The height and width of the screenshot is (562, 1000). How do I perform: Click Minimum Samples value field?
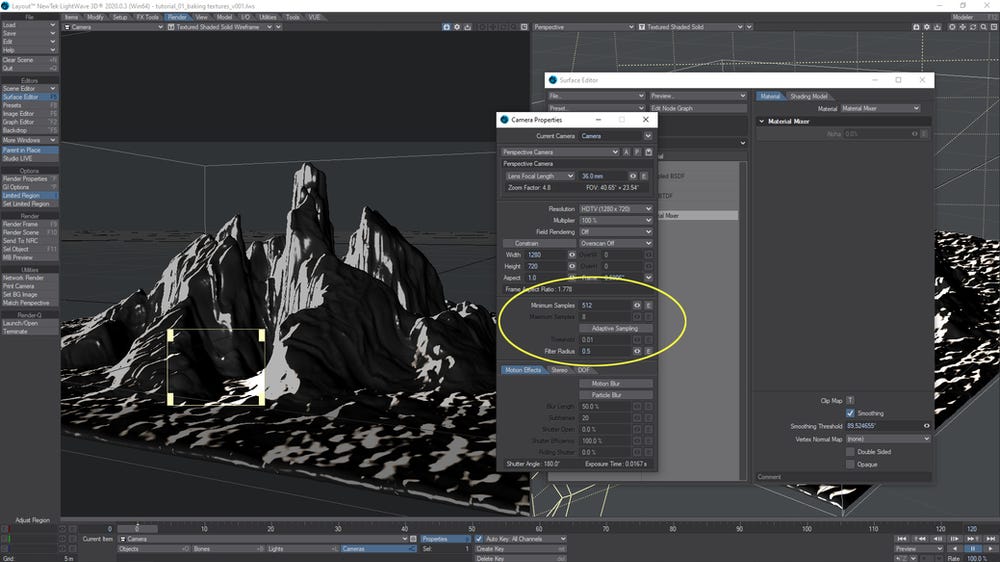[x=605, y=306]
